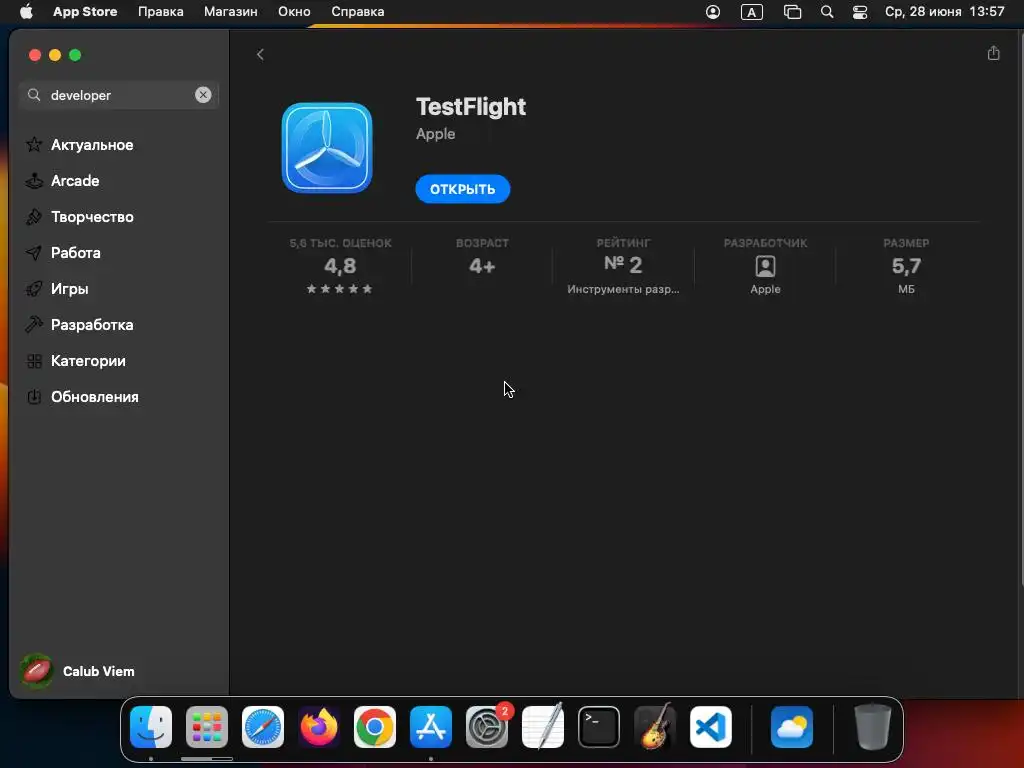The image size is (1024, 768).
Task: Open the Магазин menu
Action: [231, 12]
